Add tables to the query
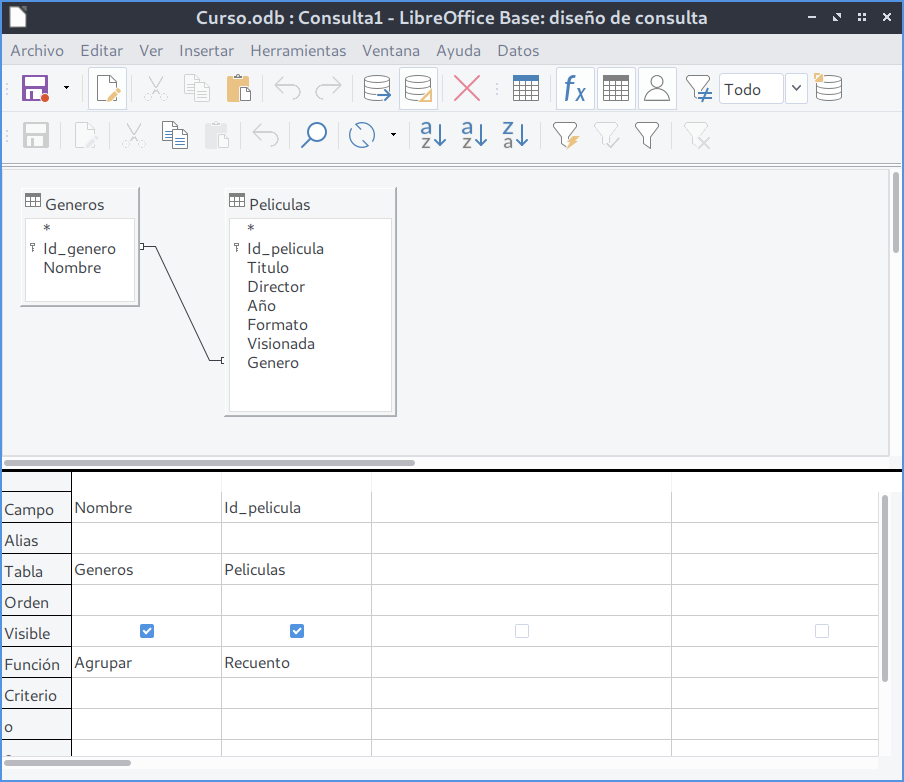Image resolution: width=904 pixels, height=782 pixels. (525, 88)
